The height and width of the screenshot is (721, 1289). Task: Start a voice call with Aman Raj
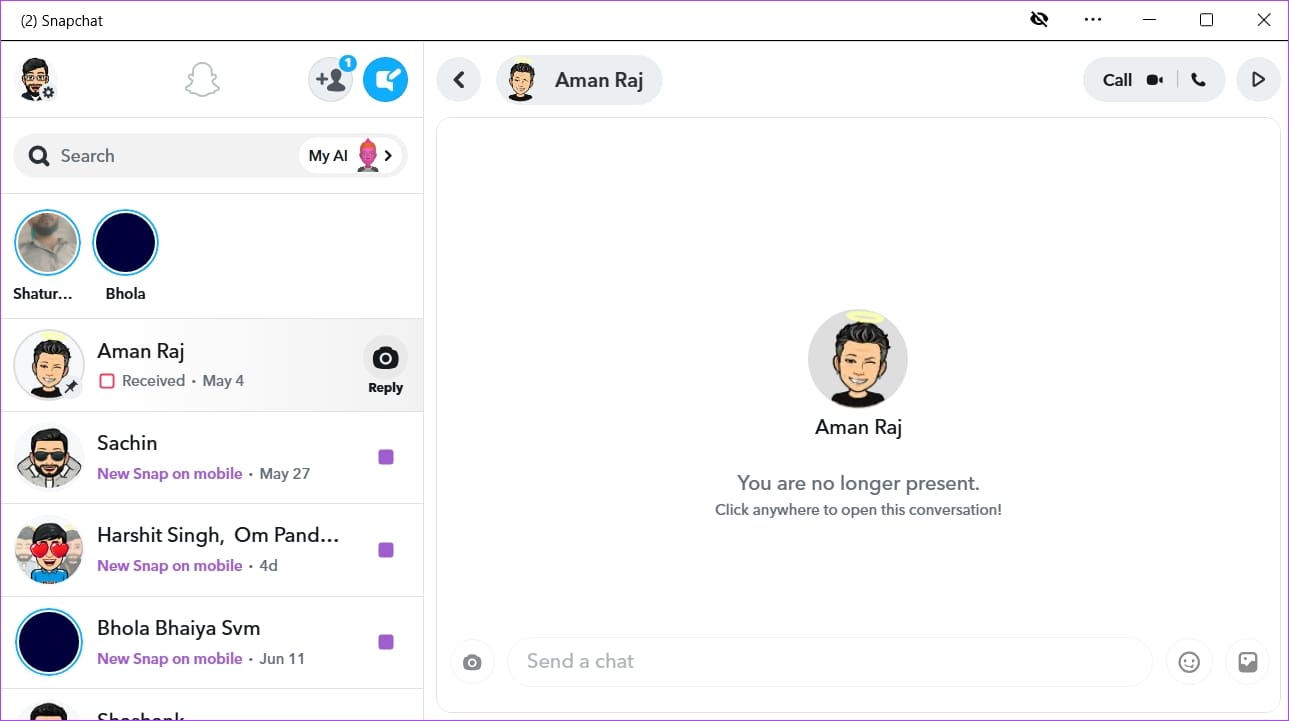click(1199, 79)
